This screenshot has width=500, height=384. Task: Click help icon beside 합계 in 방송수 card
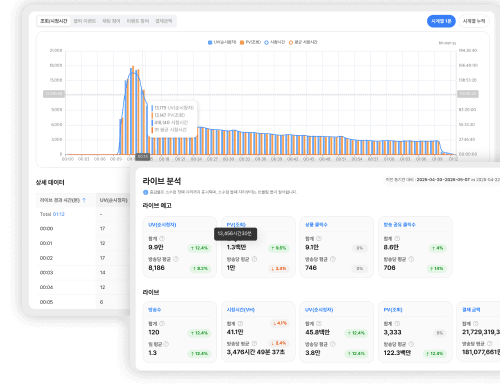coord(162,324)
